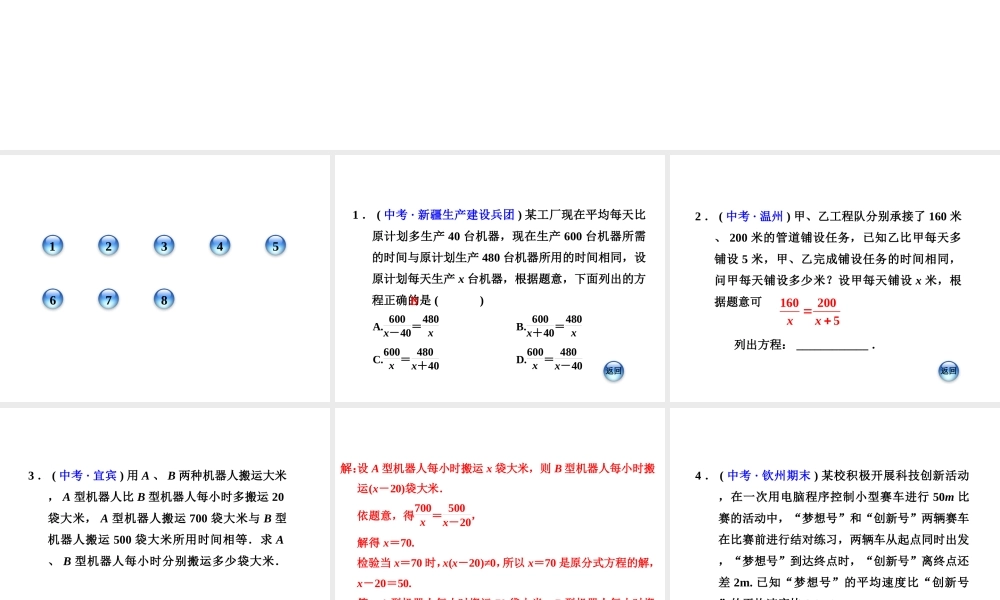Screen dimensions: 1000x600
Task: Click the empty answer parentheses in question 1
Action: pos(459,300)
